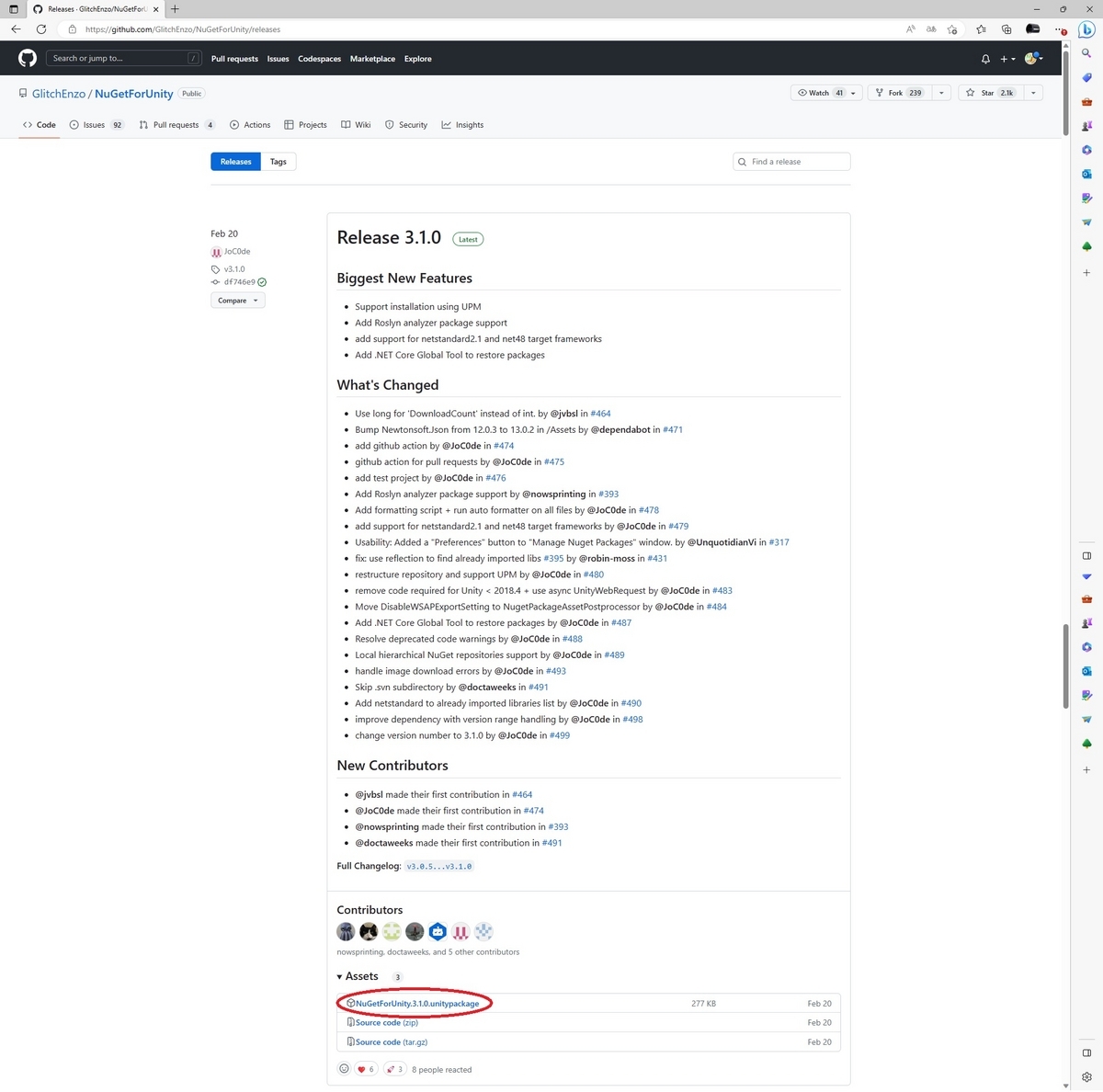Open the v3.1.0 tag link
The width and height of the screenshot is (1103, 1092).
(234, 269)
